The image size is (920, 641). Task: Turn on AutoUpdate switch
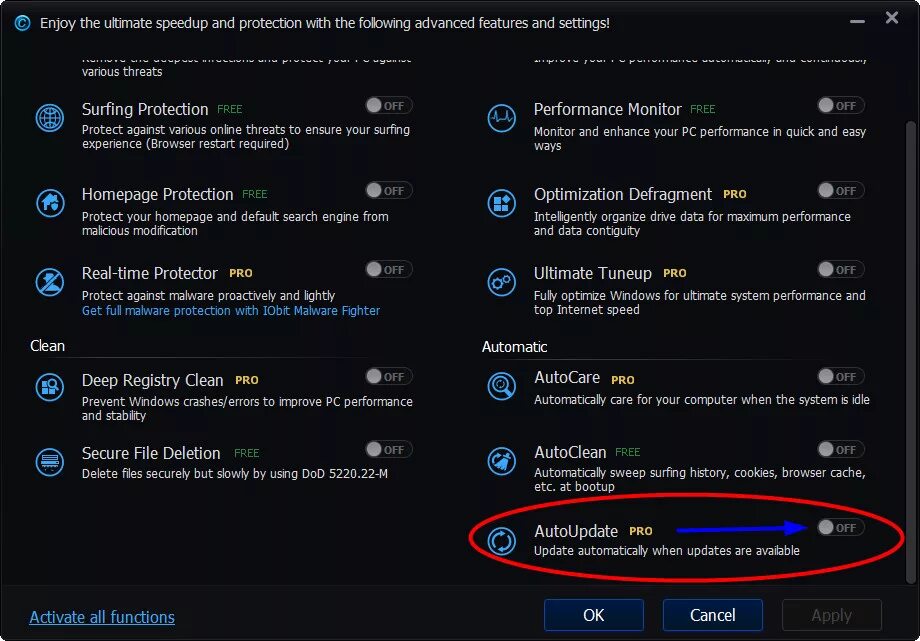(841, 527)
